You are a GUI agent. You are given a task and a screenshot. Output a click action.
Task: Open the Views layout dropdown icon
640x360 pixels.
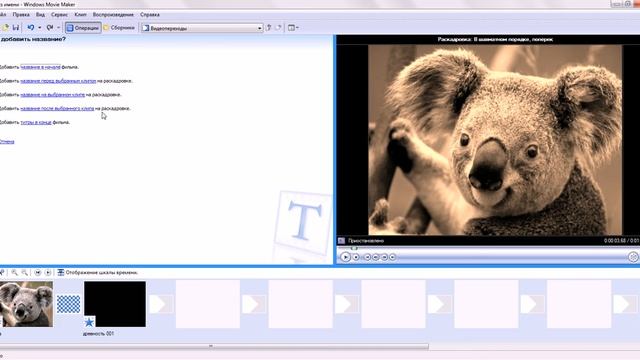coord(293,28)
